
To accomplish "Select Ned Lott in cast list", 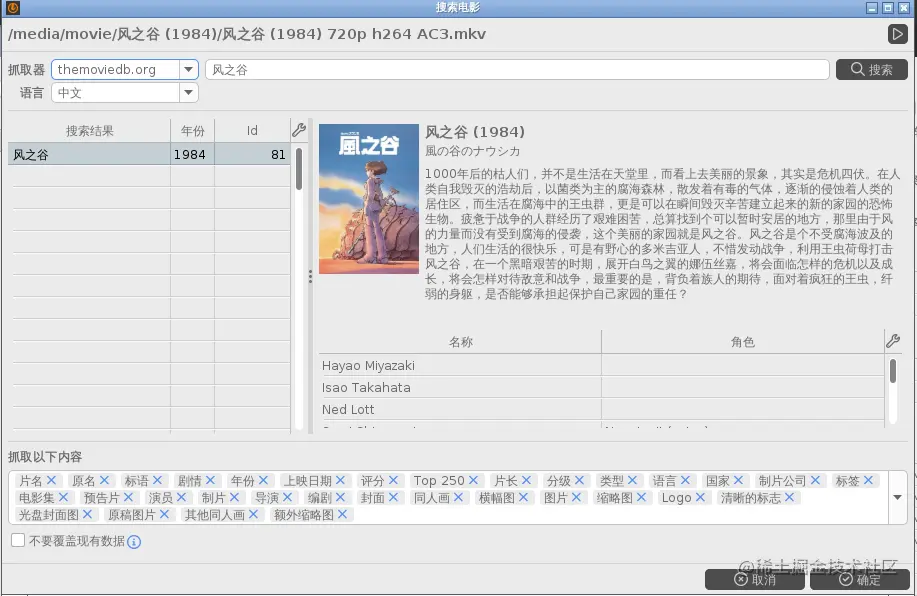I will pos(348,409).
